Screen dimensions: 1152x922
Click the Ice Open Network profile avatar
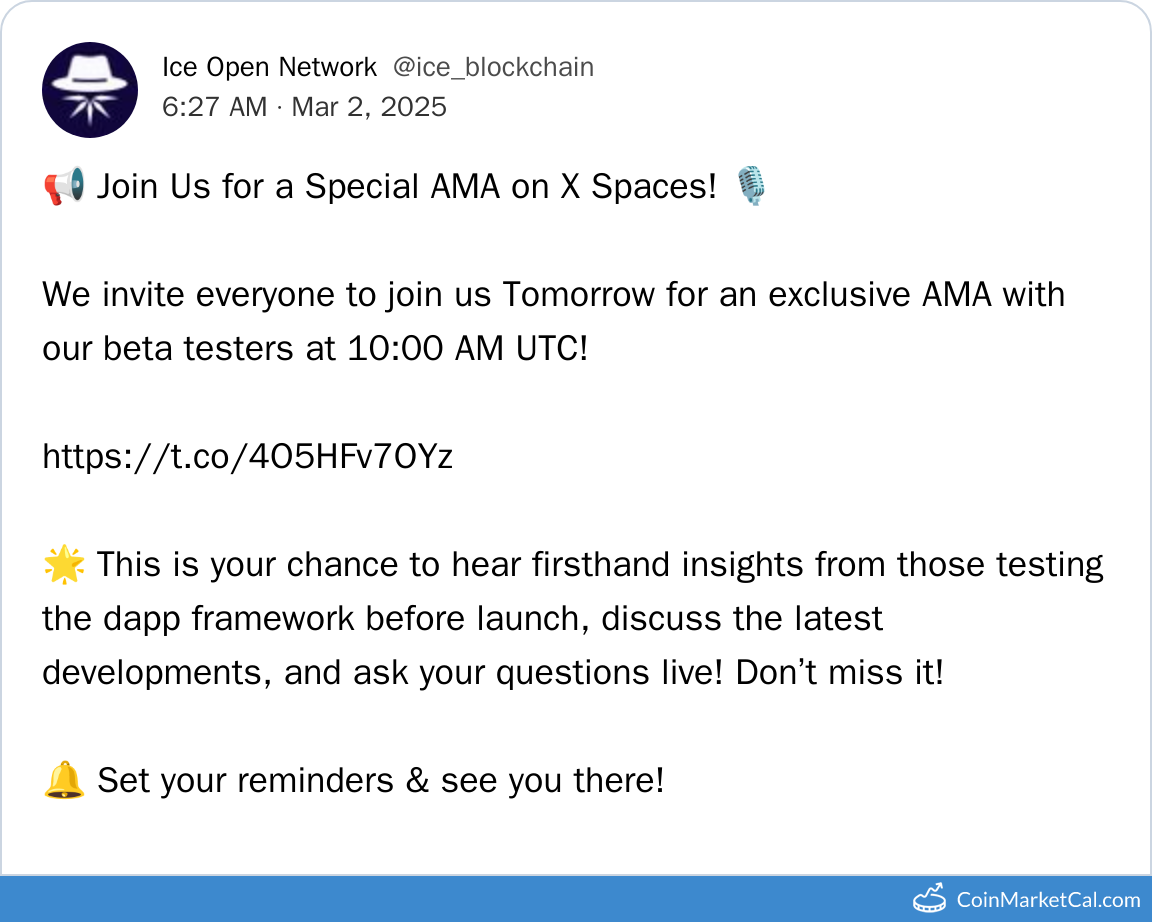(x=90, y=90)
